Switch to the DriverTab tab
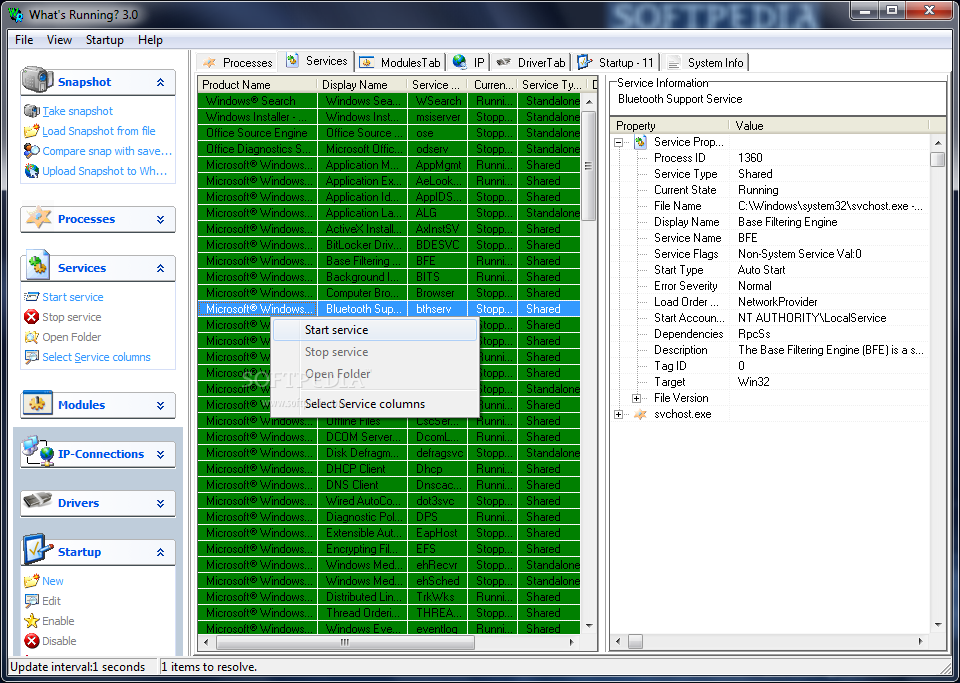This screenshot has width=960, height=683. point(531,62)
